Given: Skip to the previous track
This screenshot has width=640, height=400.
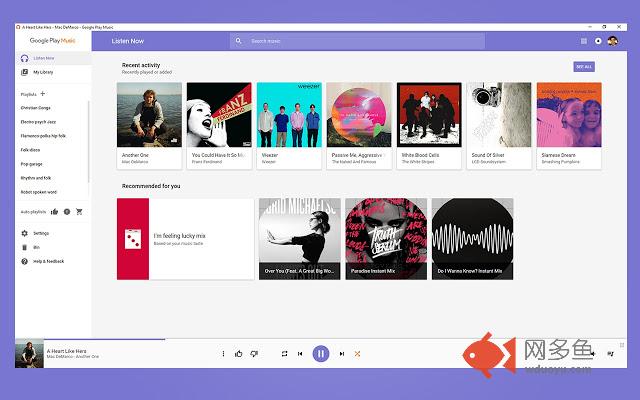Looking at the screenshot, I should click(x=300, y=354).
